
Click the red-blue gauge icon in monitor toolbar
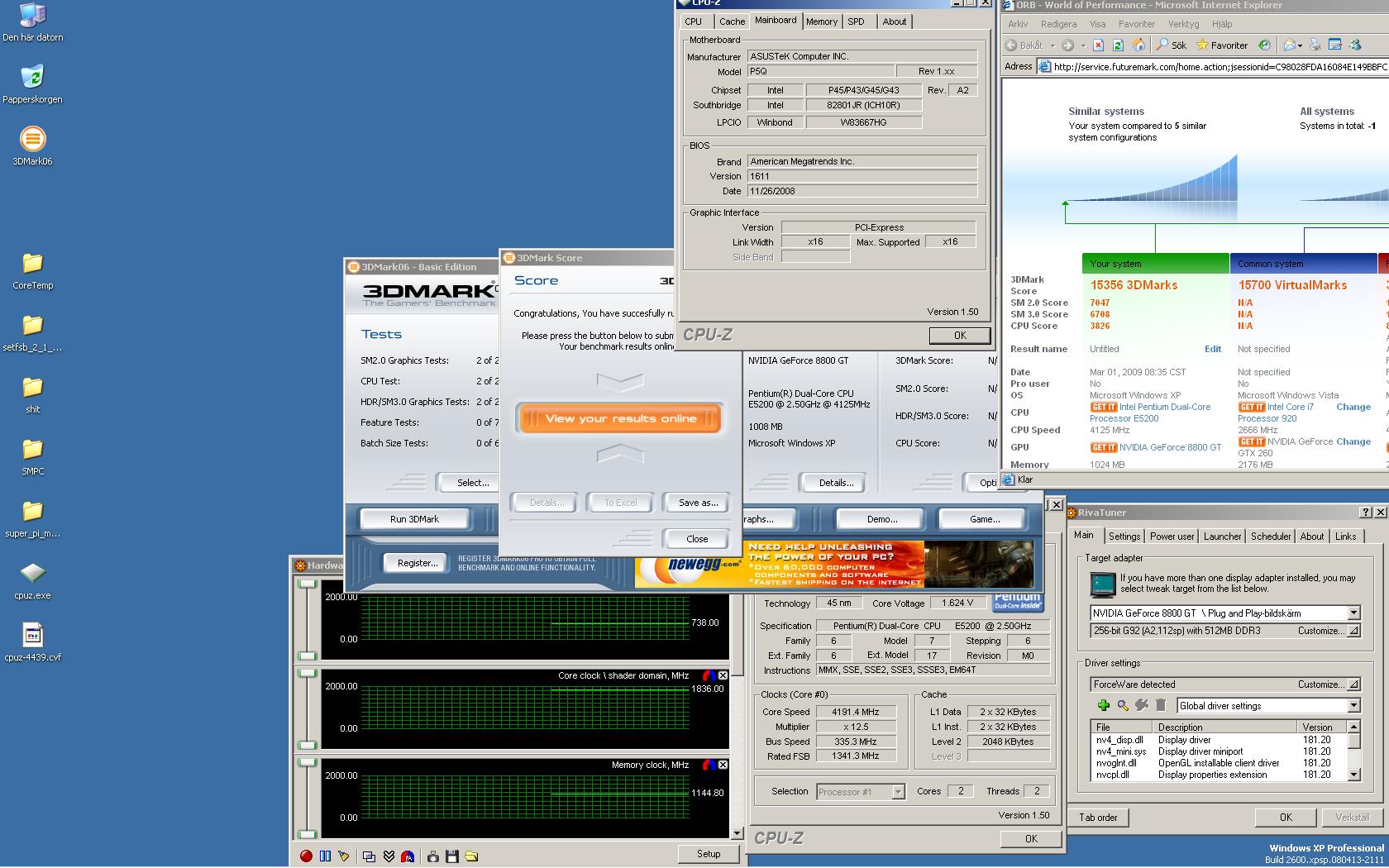point(408,856)
